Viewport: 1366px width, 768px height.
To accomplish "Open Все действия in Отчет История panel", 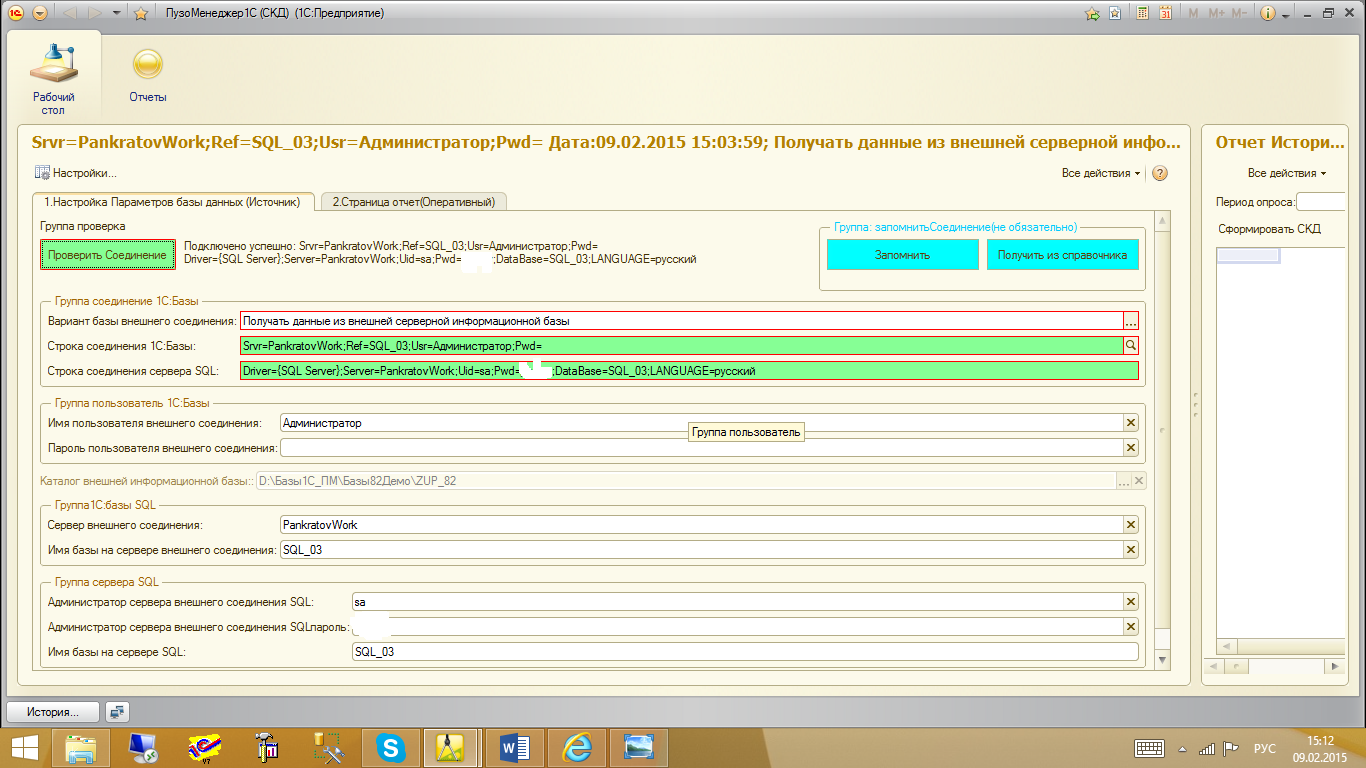I will coord(1287,173).
